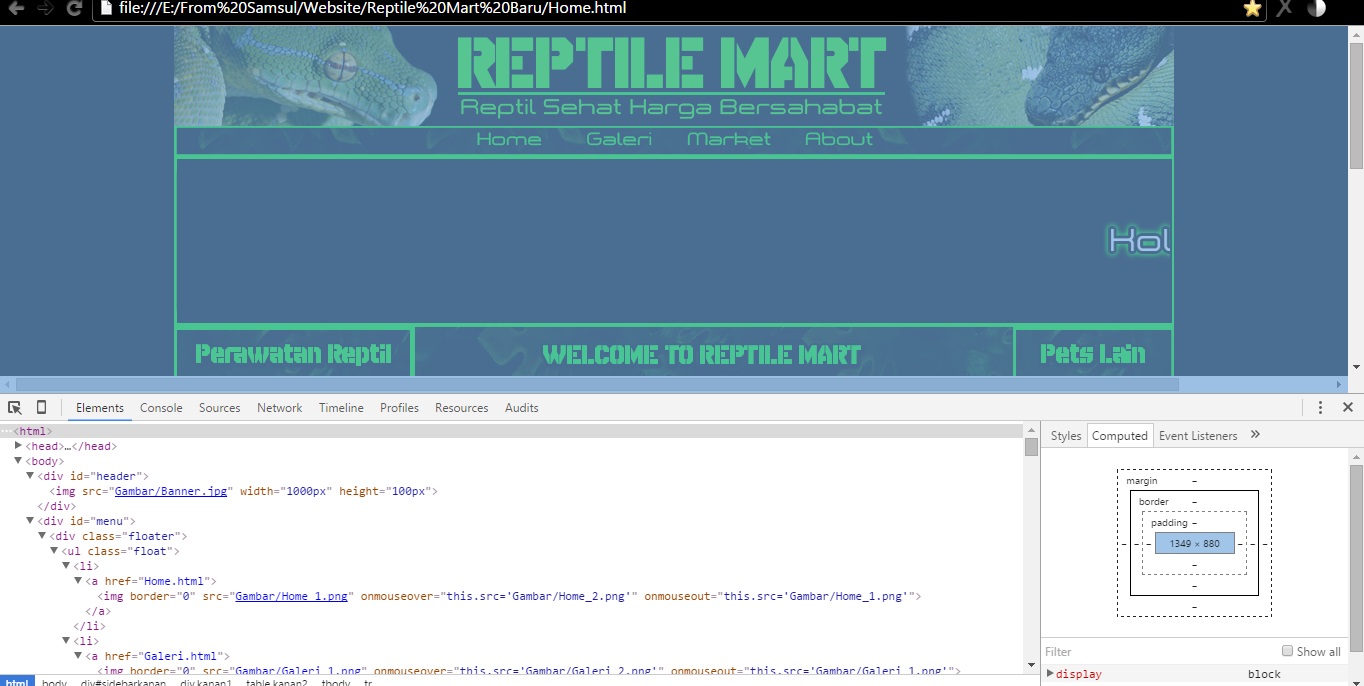The height and width of the screenshot is (686, 1364).
Task: Collapse the div id header tree node
Action: click(30, 475)
